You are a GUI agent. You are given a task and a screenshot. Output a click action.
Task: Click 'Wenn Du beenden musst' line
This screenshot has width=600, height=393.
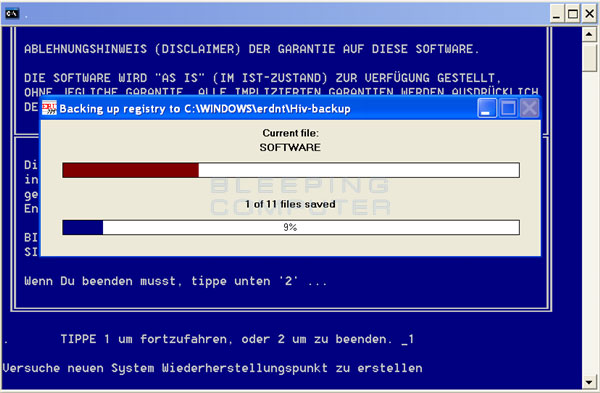(x=176, y=281)
